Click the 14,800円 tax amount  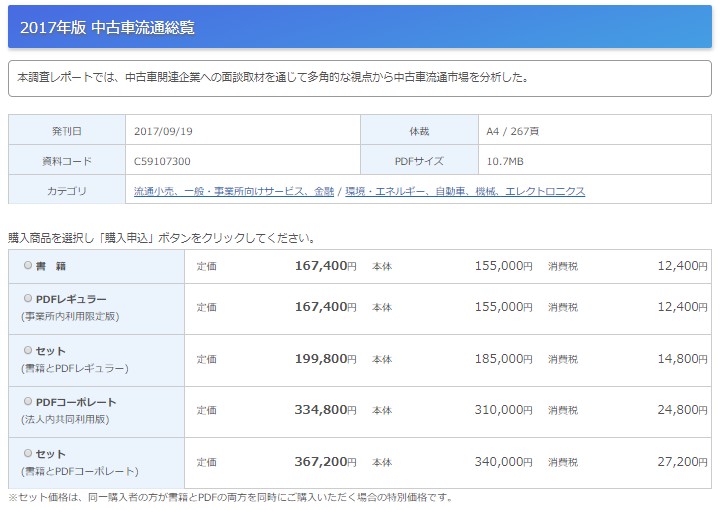[x=682, y=359]
